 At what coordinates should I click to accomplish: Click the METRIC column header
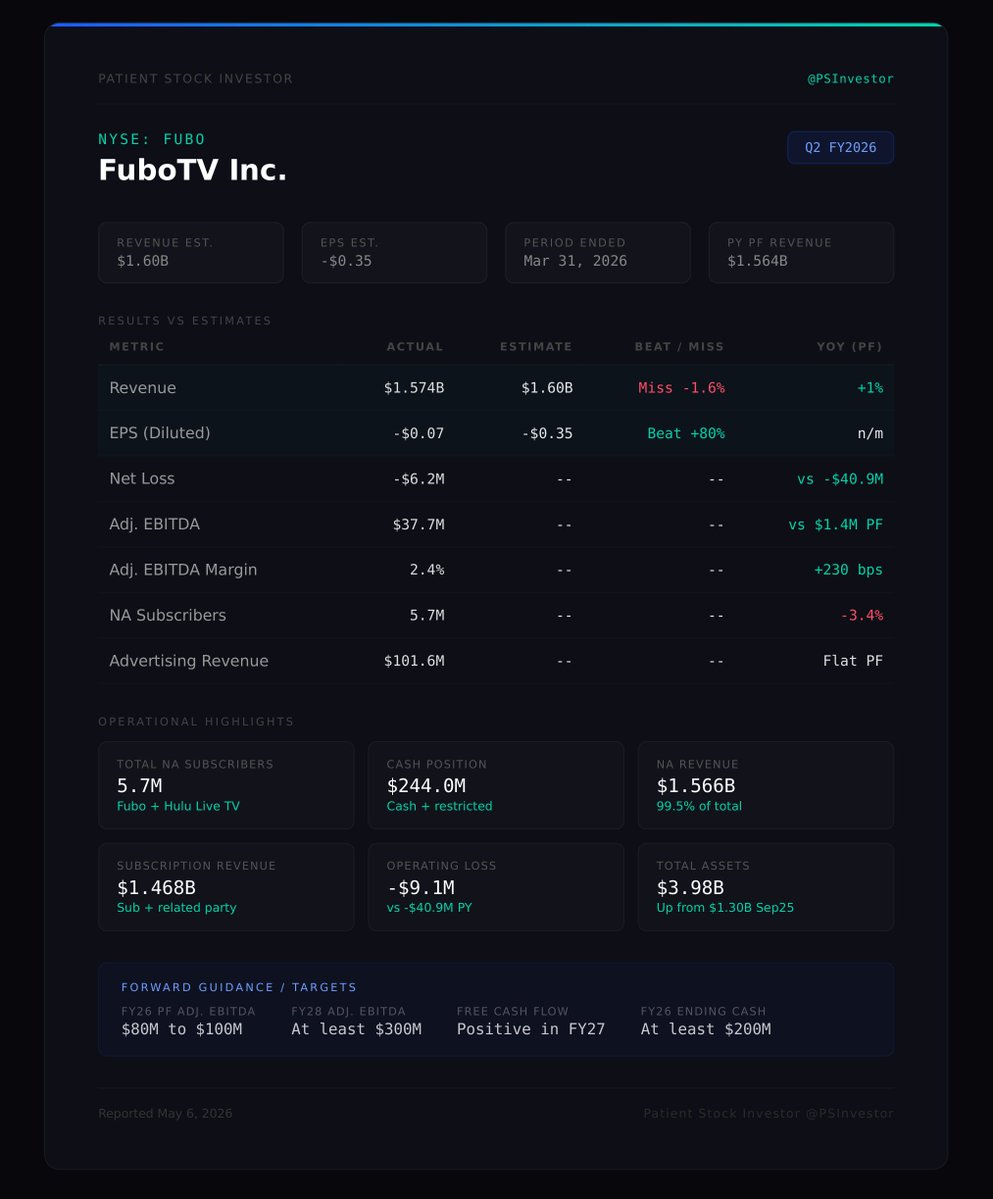[137, 346]
